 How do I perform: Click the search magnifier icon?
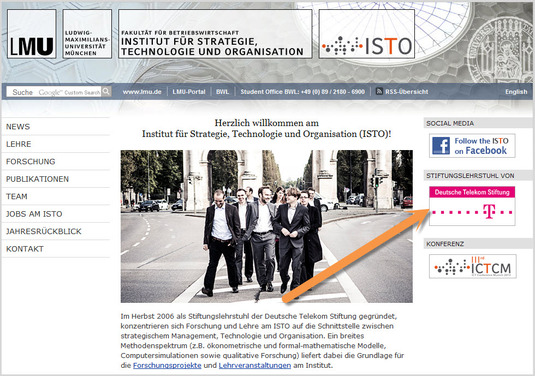[106, 91]
